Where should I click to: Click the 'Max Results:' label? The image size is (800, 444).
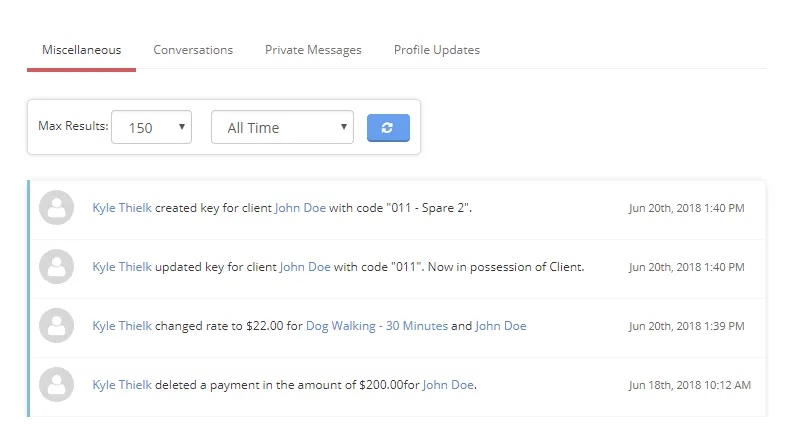73,126
